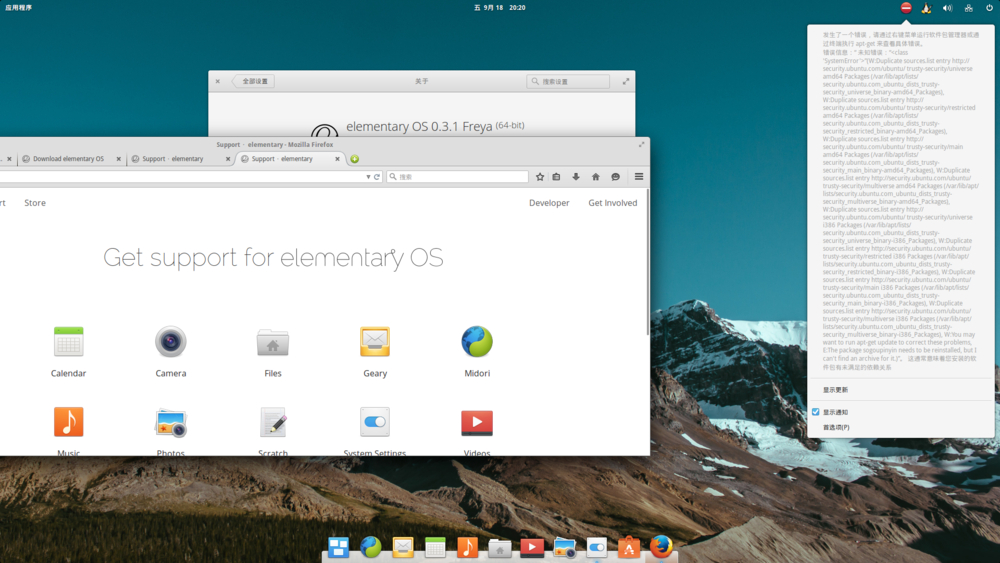Open the Geary support icon
This screenshot has width=1000, height=563.
pyautogui.click(x=374, y=342)
